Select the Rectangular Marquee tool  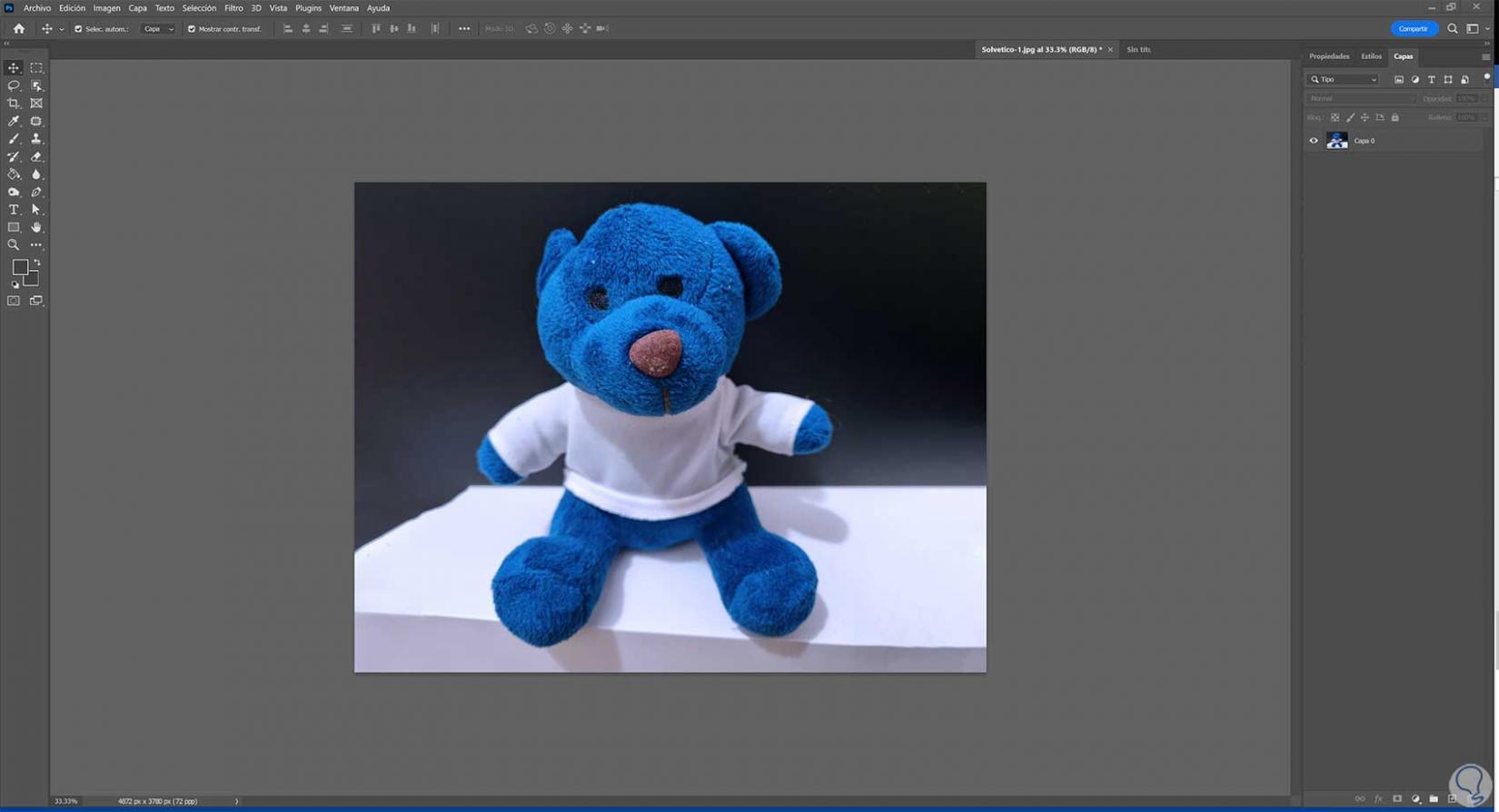click(36, 68)
